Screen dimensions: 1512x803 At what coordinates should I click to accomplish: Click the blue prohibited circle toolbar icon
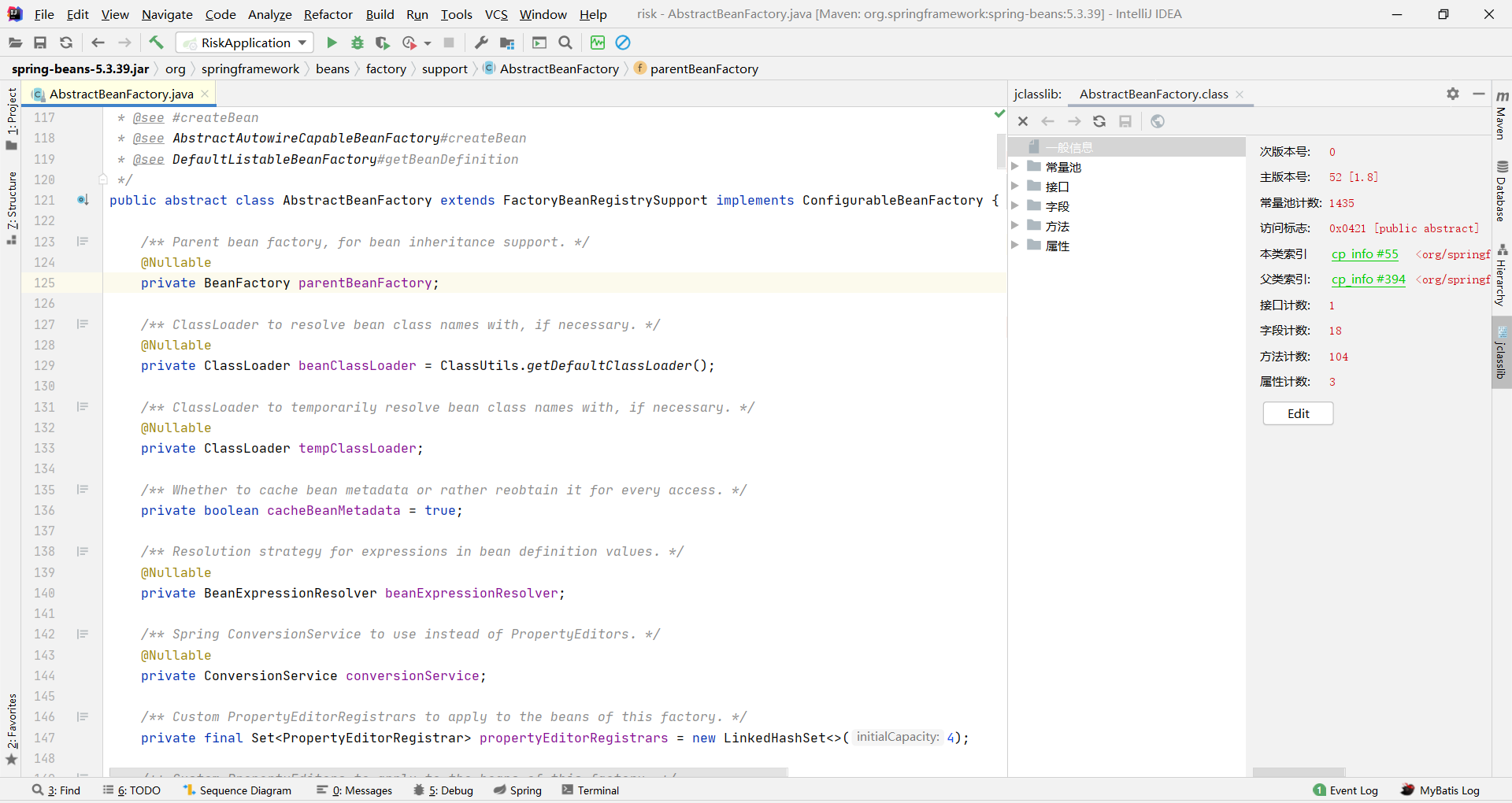coord(623,43)
